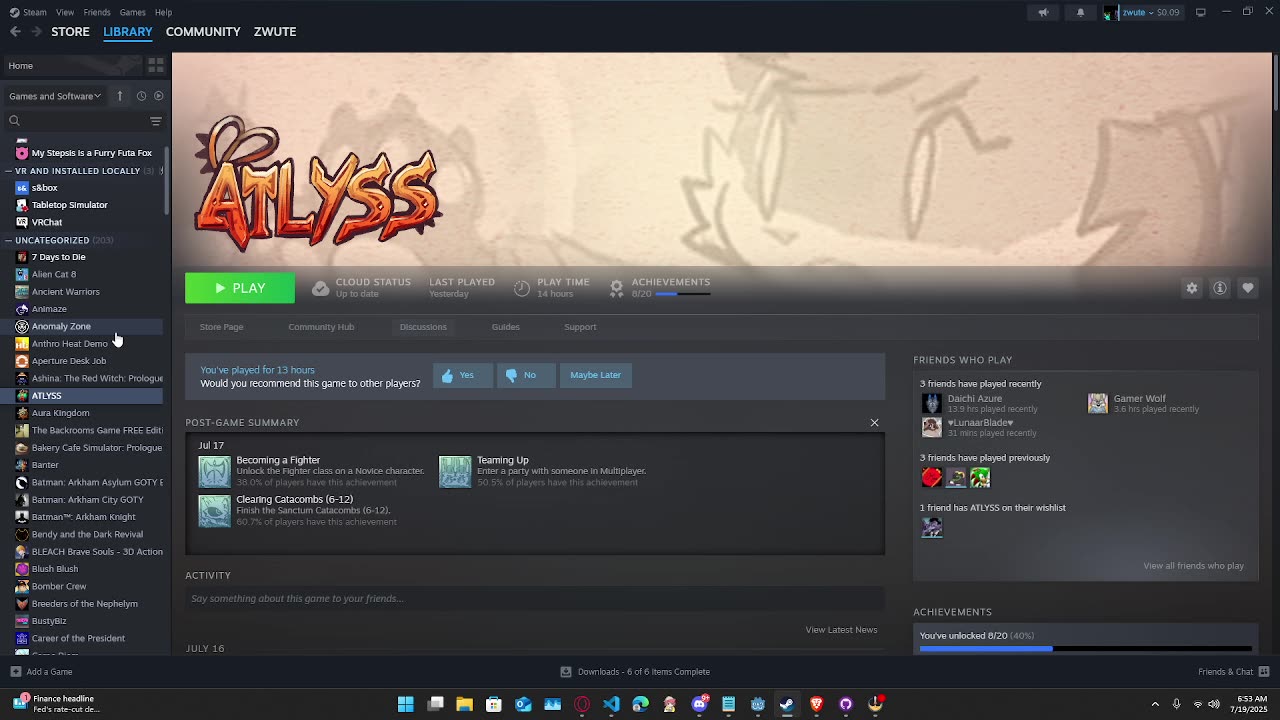This screenshot has width=1280, height=720.
Task: Open Visual Studio Code from taskbar
Action: point(611,704)
